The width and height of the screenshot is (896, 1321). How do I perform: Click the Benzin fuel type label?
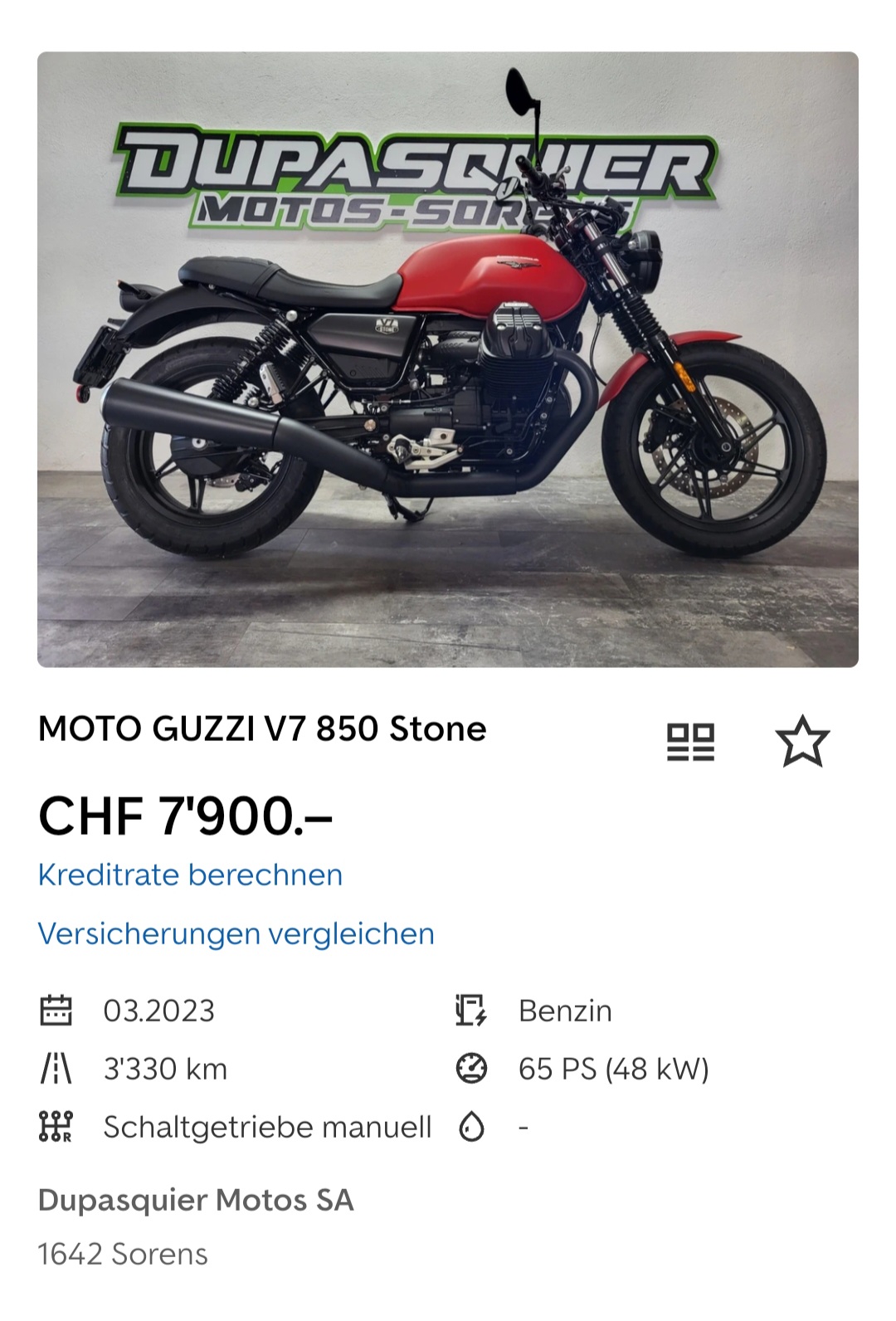[x=565, y=1011]
